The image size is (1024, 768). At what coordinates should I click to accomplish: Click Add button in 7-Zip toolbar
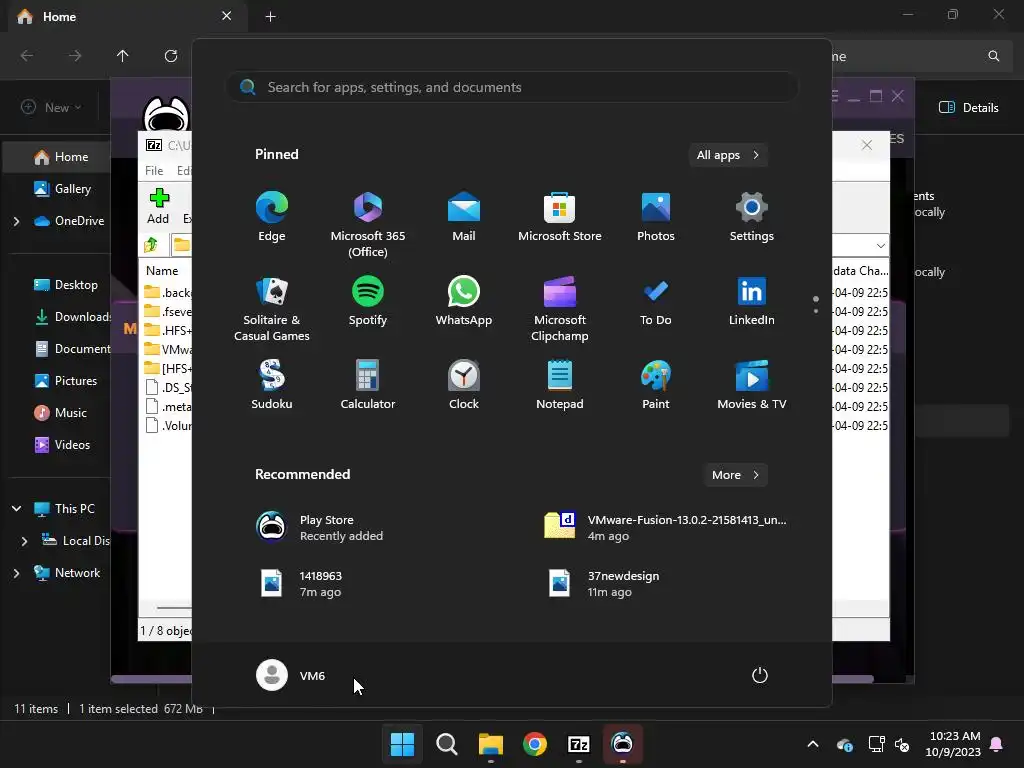[x=158, y=206]
